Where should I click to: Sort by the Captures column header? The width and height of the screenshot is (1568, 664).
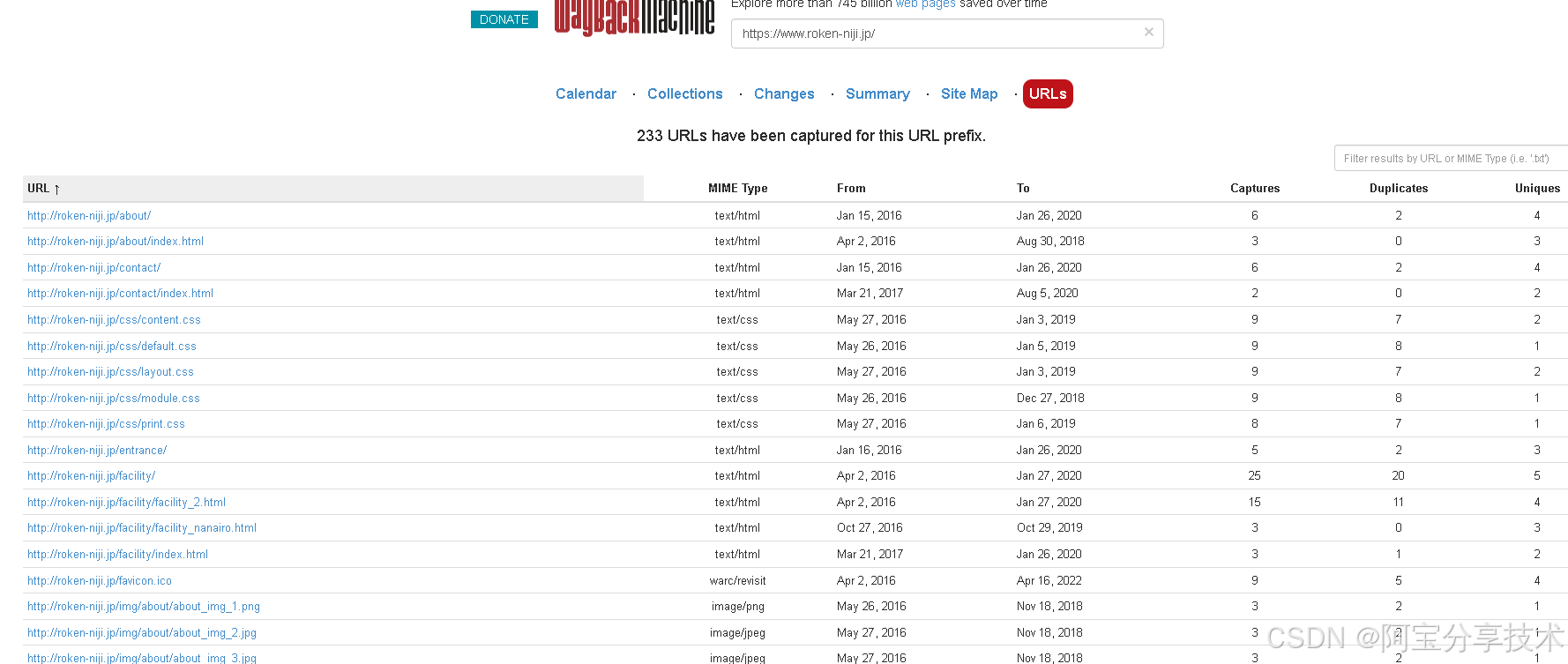1255,188
